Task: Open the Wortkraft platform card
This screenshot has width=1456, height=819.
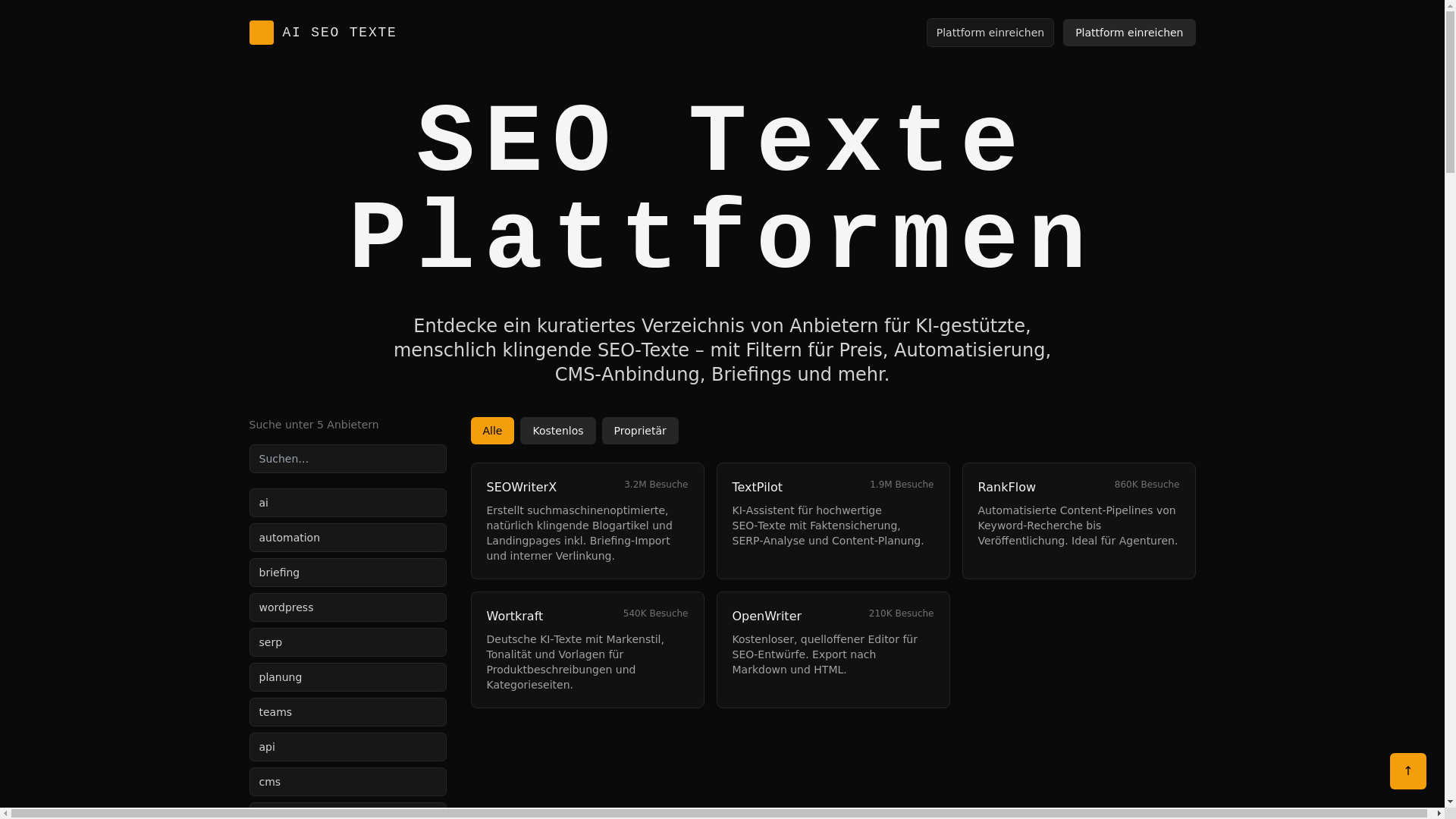Action: click(x=587, y=650)
